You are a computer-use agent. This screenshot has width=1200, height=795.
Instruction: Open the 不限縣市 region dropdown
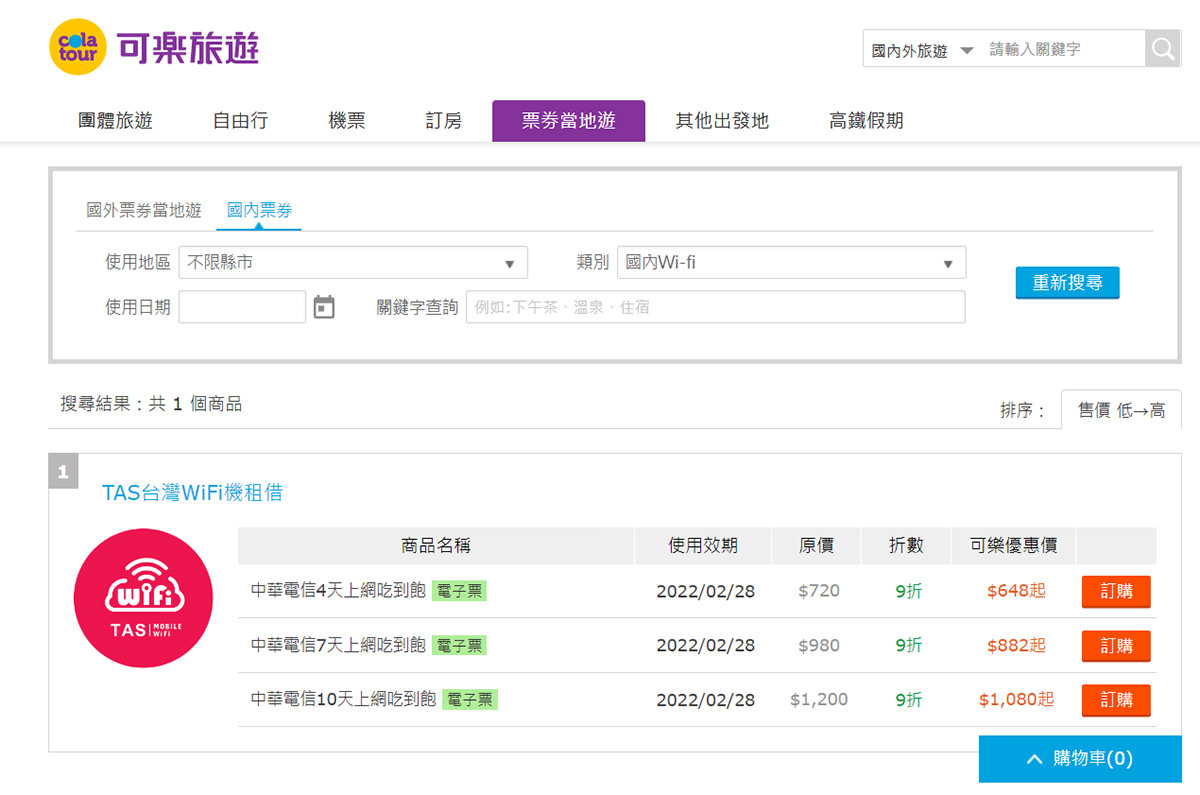pos(352,262)
